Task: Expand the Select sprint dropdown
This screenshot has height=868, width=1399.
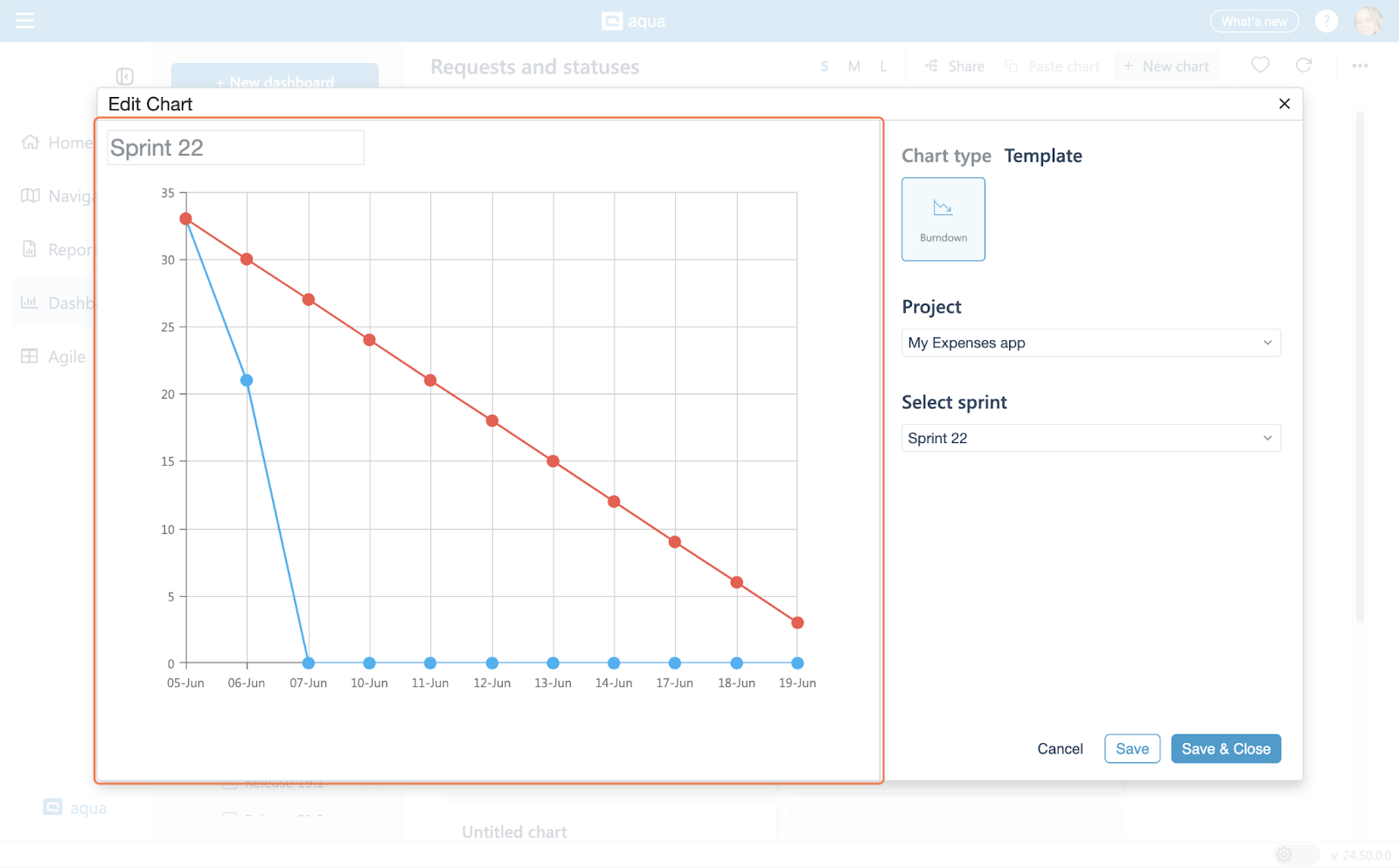Action: click(1090, 438)
